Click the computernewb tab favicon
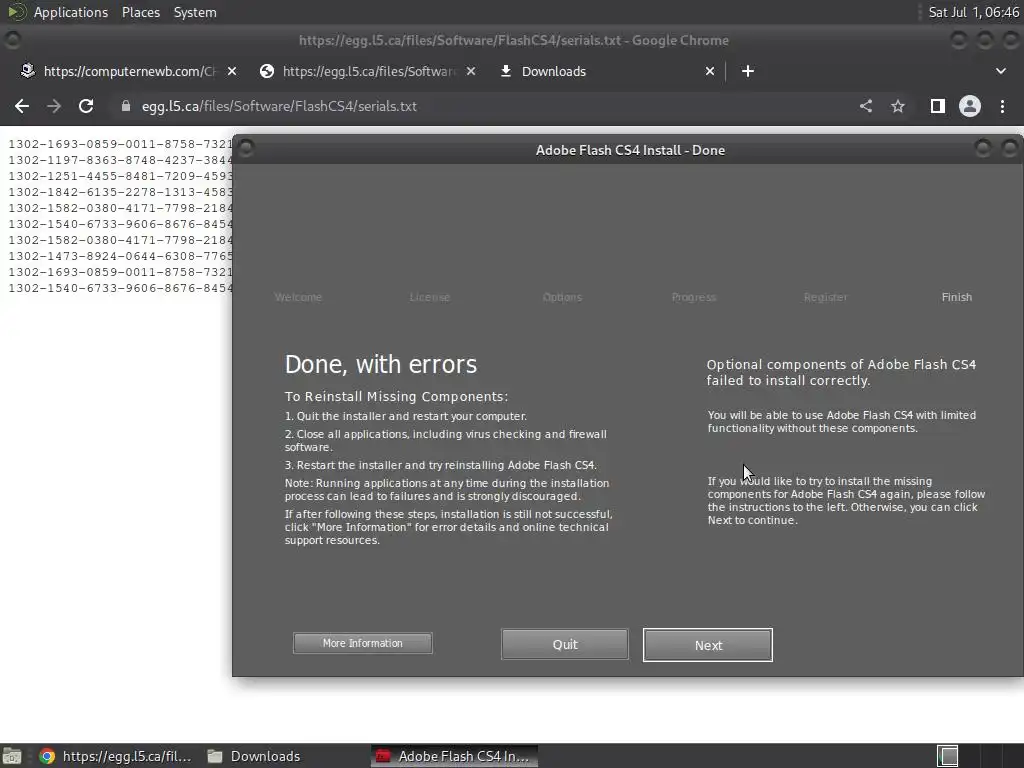 [x=27, y=71]
